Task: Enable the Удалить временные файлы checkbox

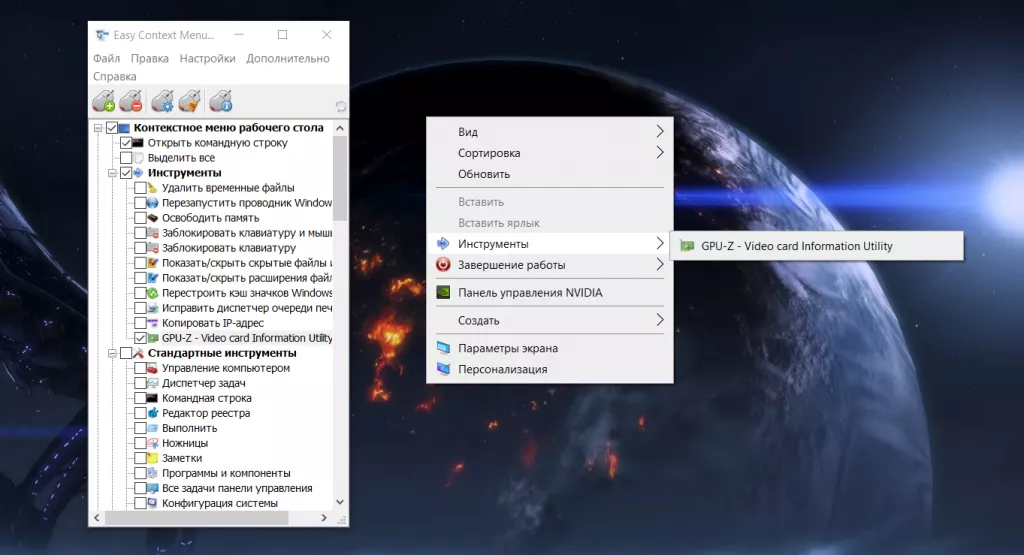Action: [140, 188]
